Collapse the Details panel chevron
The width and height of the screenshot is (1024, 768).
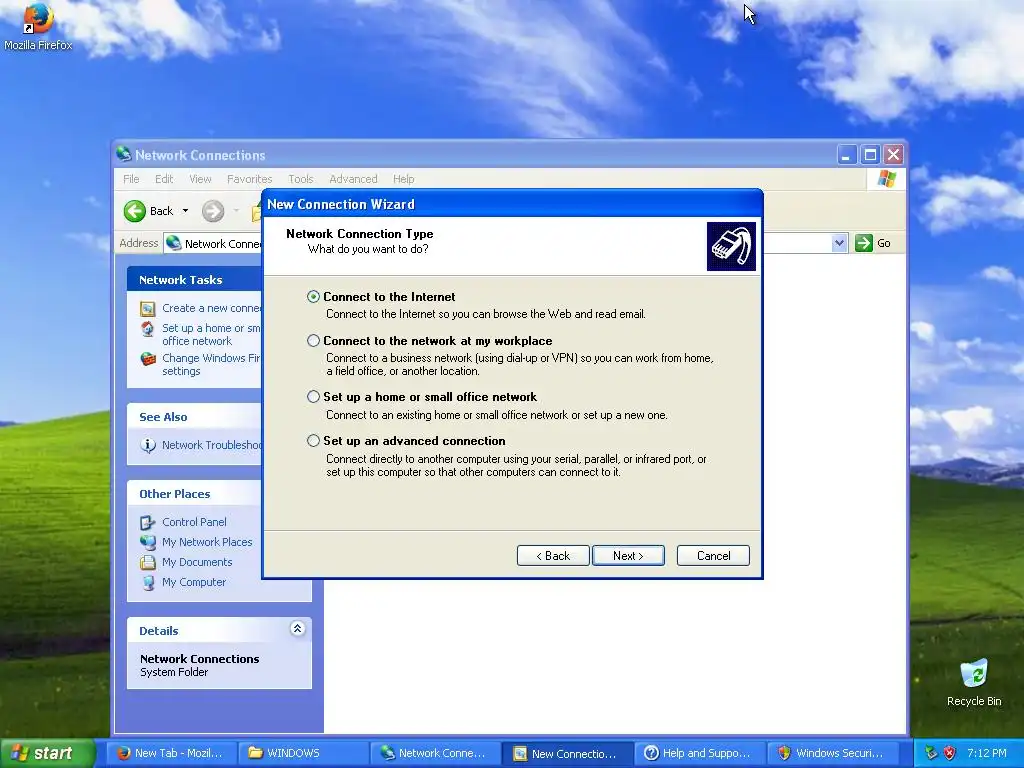click(297, 629)
